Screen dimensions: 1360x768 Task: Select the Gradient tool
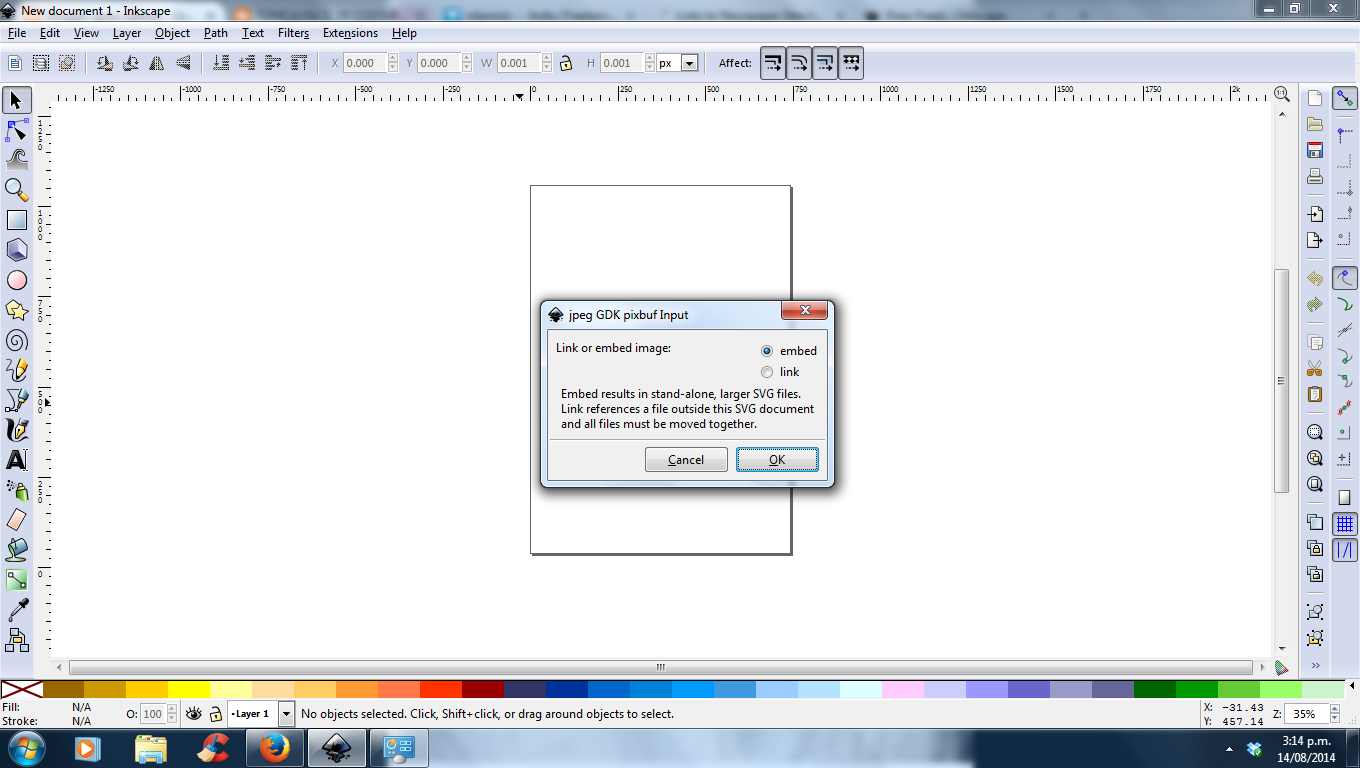[x=17, y=580]
